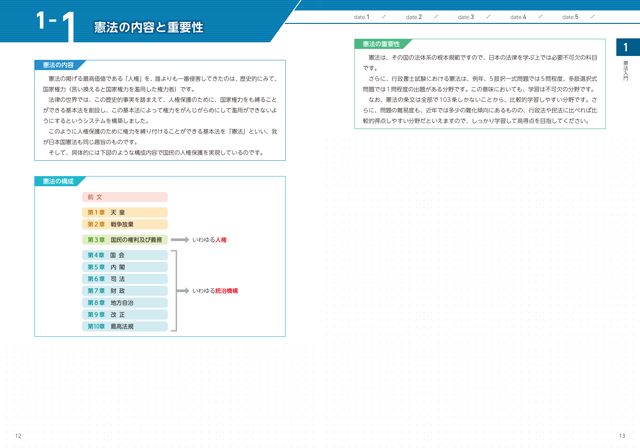
Task: Click the 前文 box in the diagram
Action: pyautogui.click(x=125, y=197)
